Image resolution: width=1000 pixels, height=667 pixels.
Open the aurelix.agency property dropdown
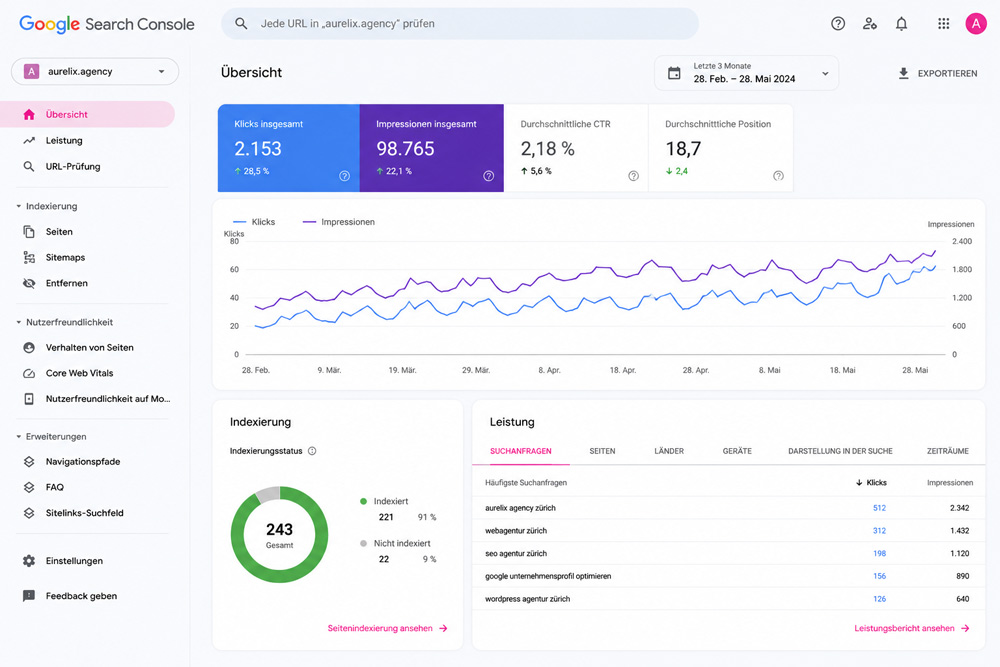pyautogui.click(x=95, y=71)
